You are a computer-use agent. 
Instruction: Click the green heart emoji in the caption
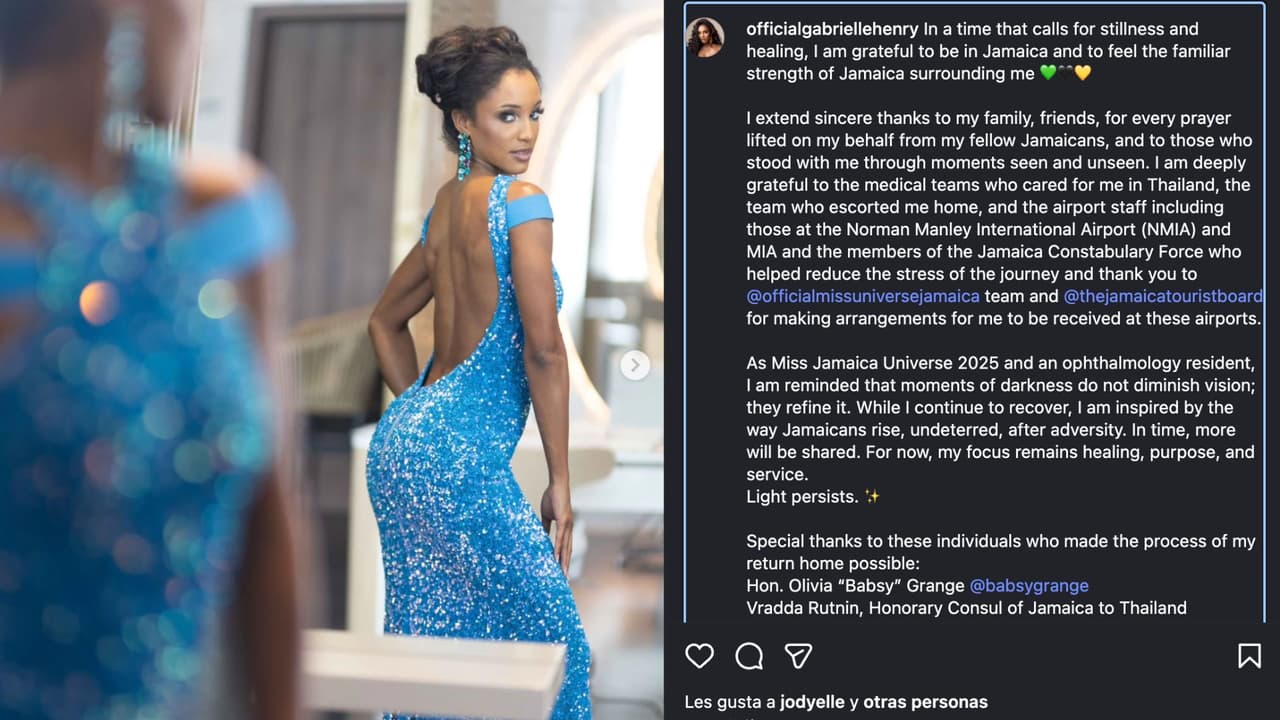coord(1048,73)
